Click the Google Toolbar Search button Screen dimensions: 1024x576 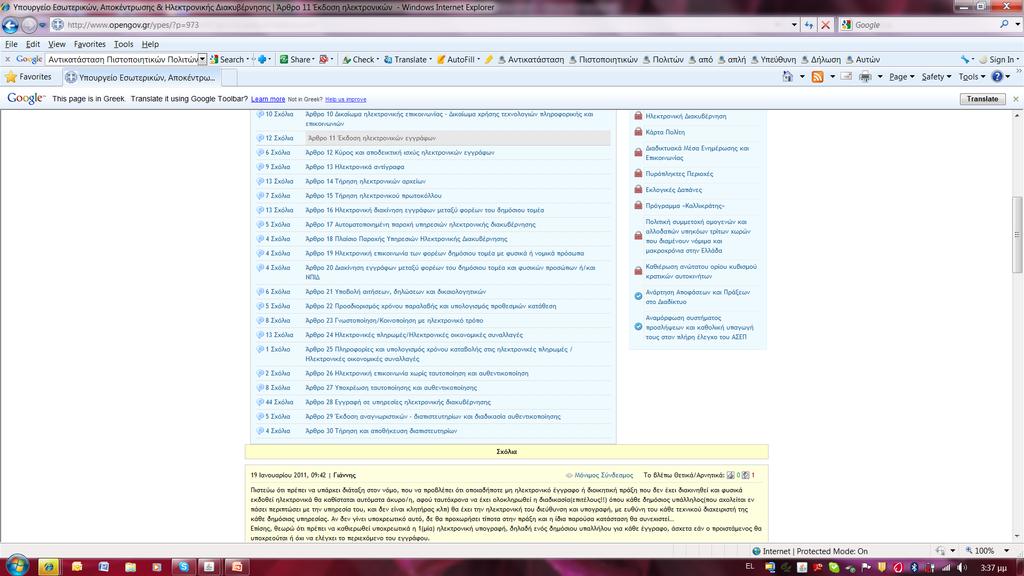coord(229,59)
